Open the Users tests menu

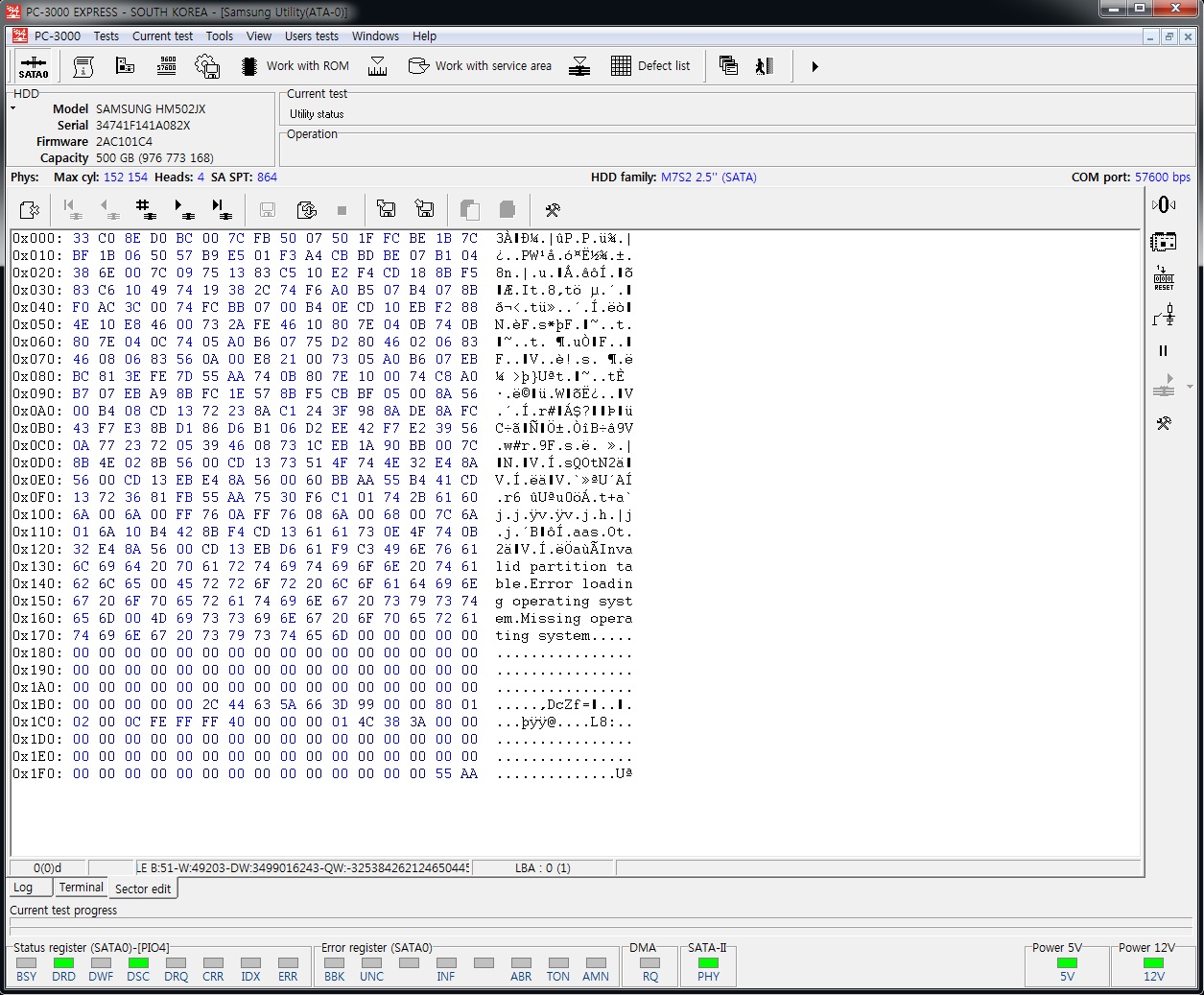(x=312, y=36)
